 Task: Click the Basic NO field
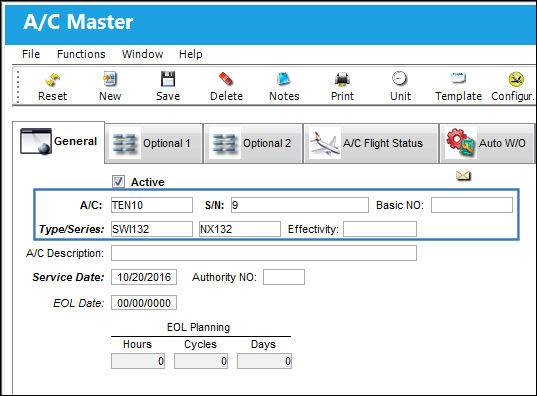pos(472,205)
